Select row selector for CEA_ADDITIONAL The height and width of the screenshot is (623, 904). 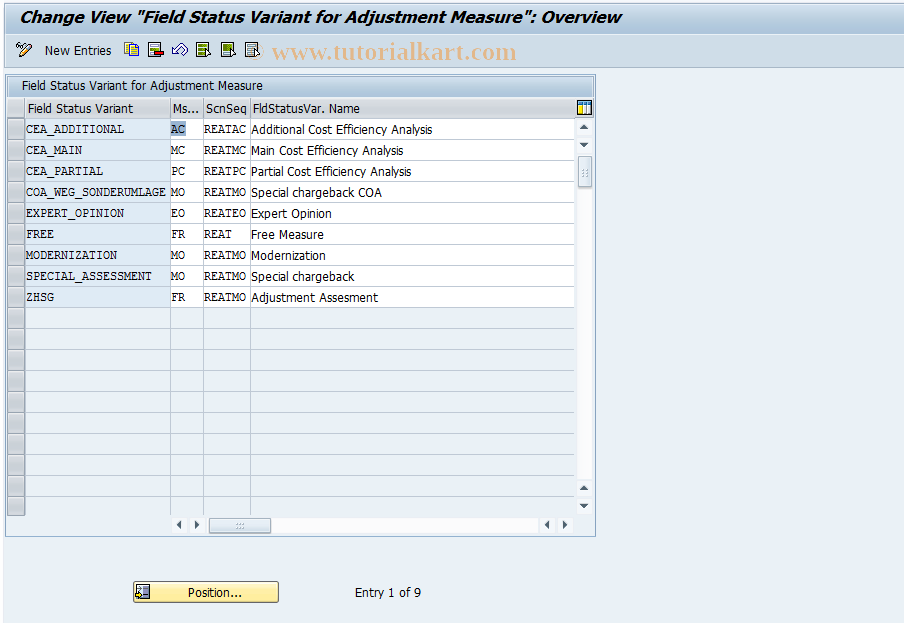tap(16, 129)
